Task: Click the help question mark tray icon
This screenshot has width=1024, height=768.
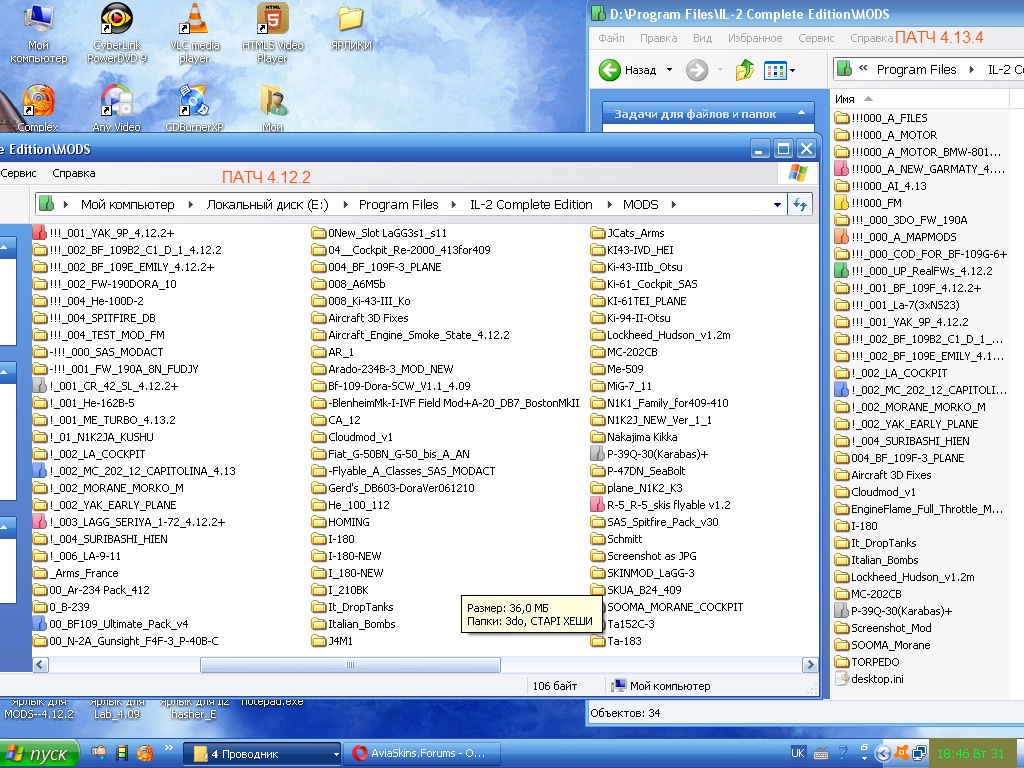Action: click(x=843, y=753)
